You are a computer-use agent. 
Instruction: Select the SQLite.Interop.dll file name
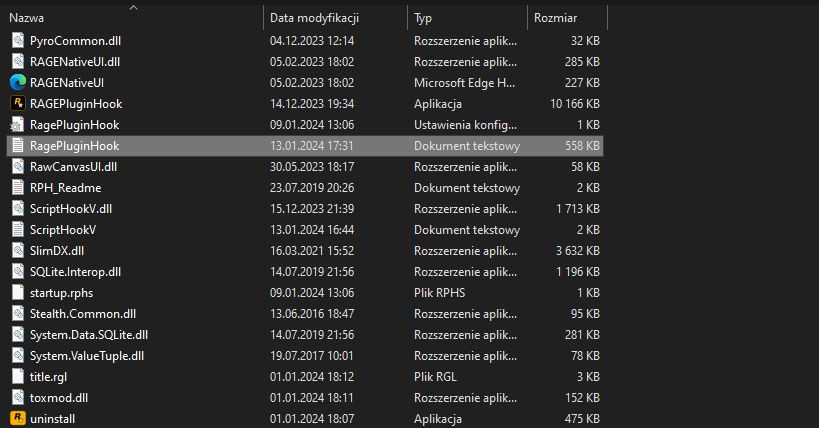(76, 271)
